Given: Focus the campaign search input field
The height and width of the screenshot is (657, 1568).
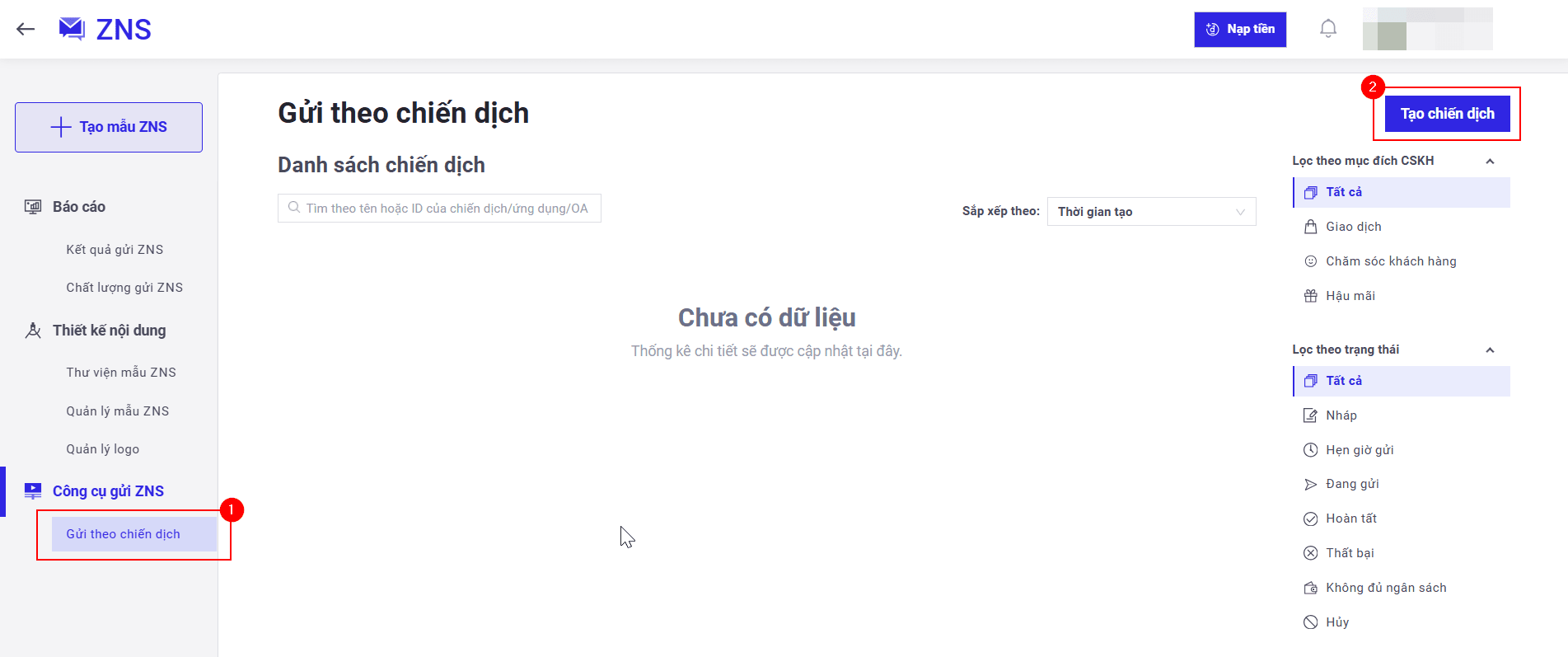Looking at the screenshot, I should (447, 209).
